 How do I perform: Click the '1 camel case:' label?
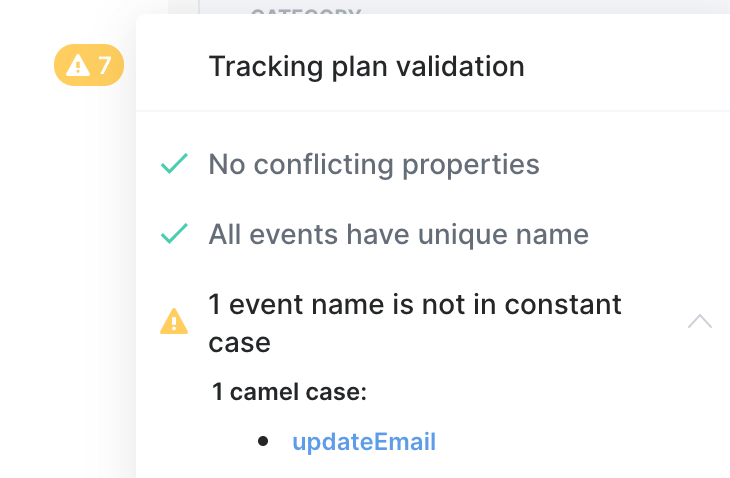point(290,392)
